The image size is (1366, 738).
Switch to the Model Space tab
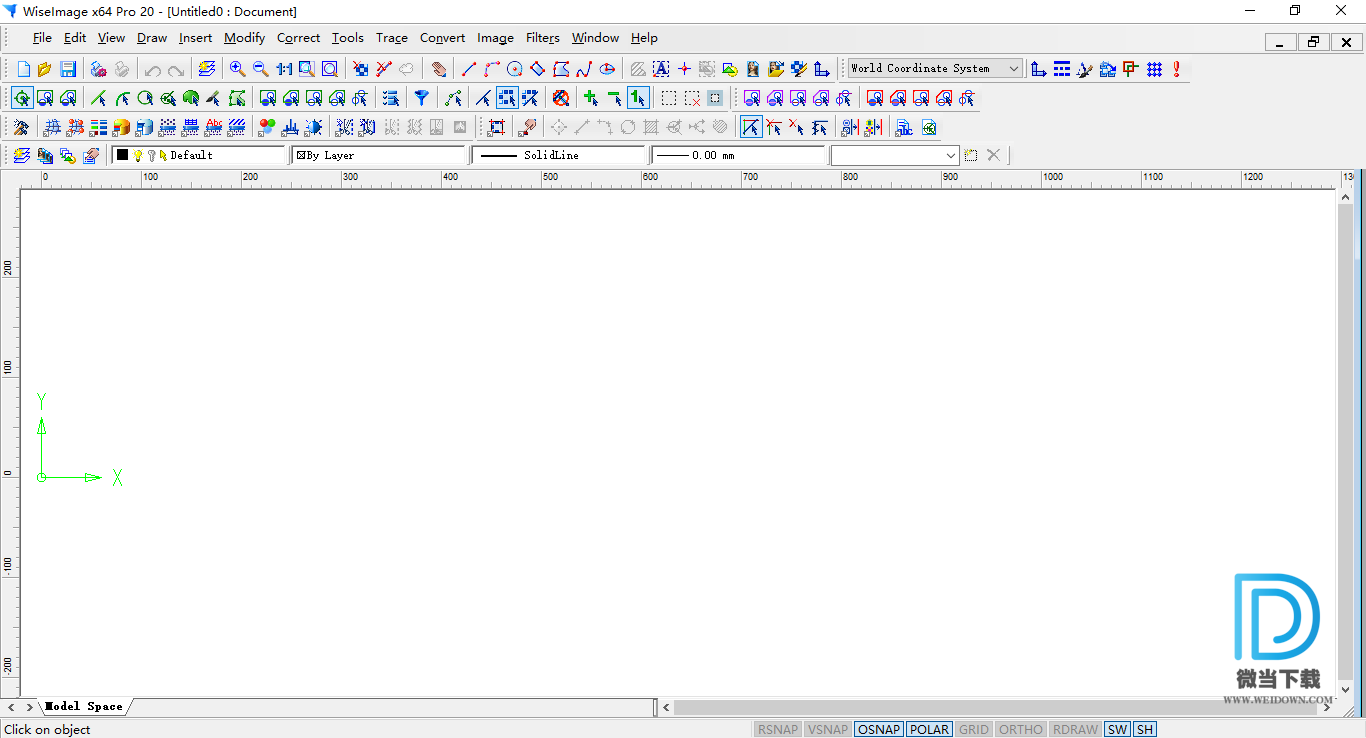coord(84,706)
